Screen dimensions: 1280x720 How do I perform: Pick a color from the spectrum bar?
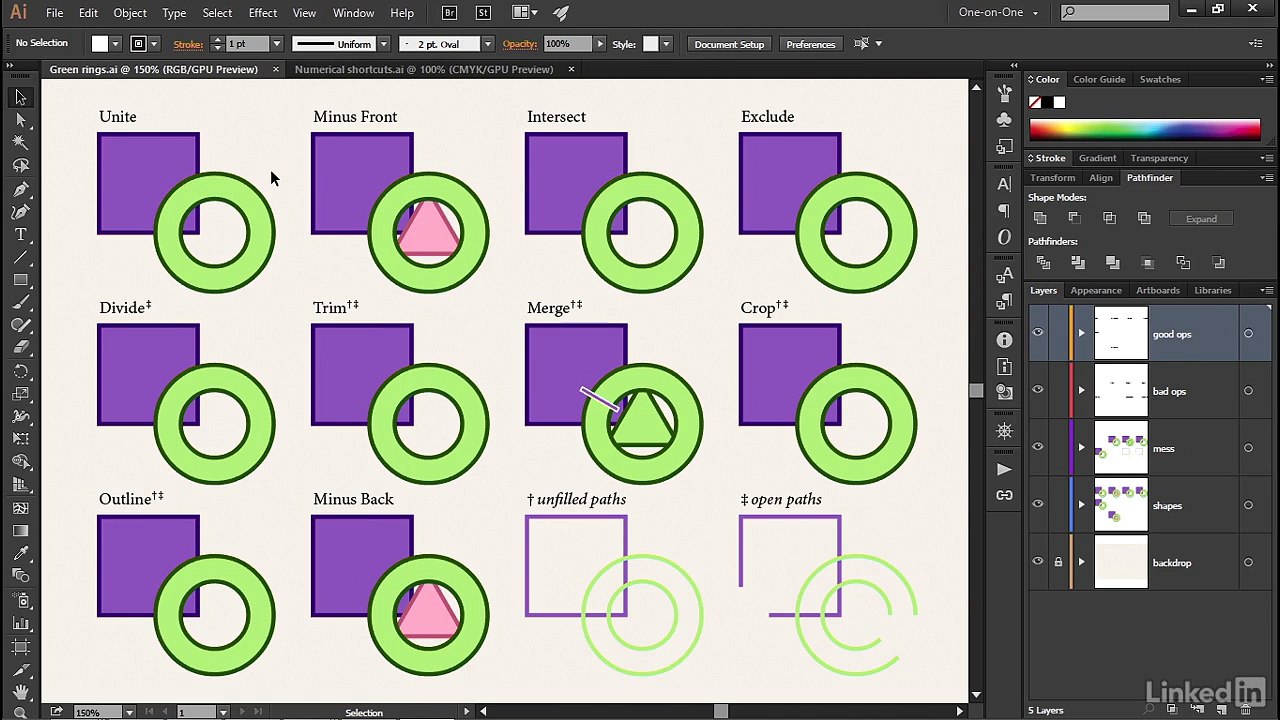point(1144,129)
